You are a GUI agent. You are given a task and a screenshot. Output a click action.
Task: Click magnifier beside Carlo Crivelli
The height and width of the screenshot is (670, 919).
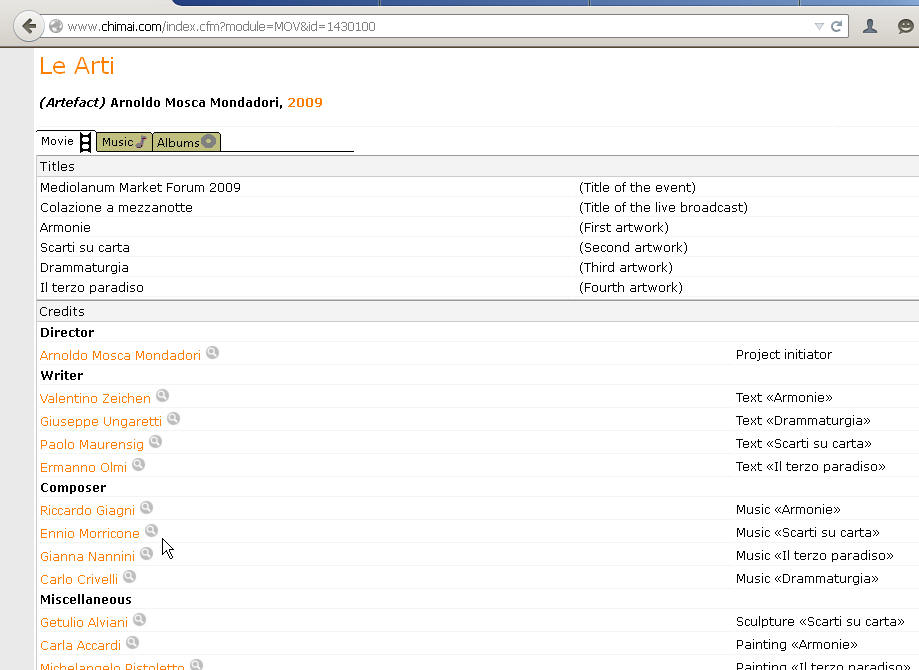click(130, 577)
